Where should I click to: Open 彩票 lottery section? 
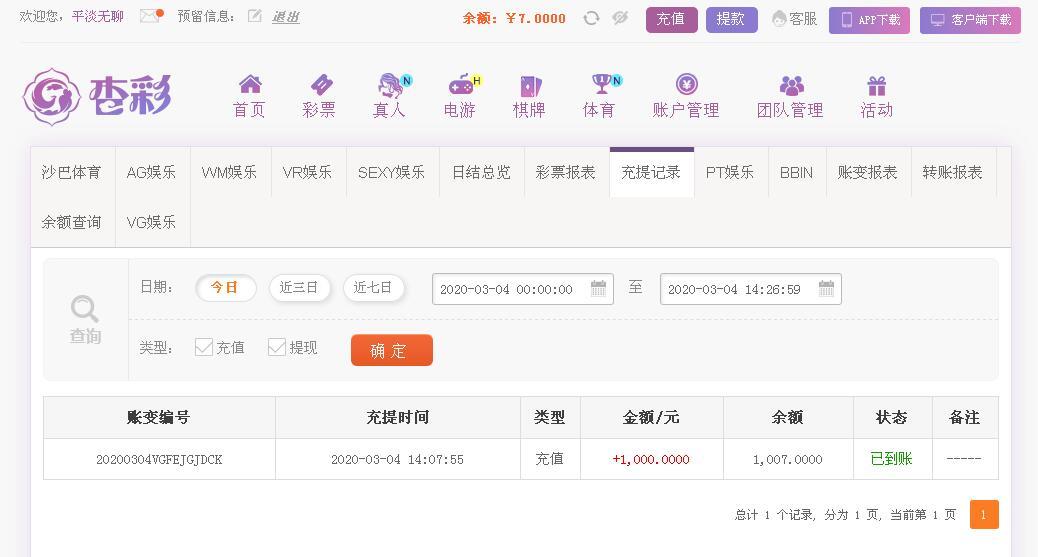pyautogui.click(x=319, y=96)
